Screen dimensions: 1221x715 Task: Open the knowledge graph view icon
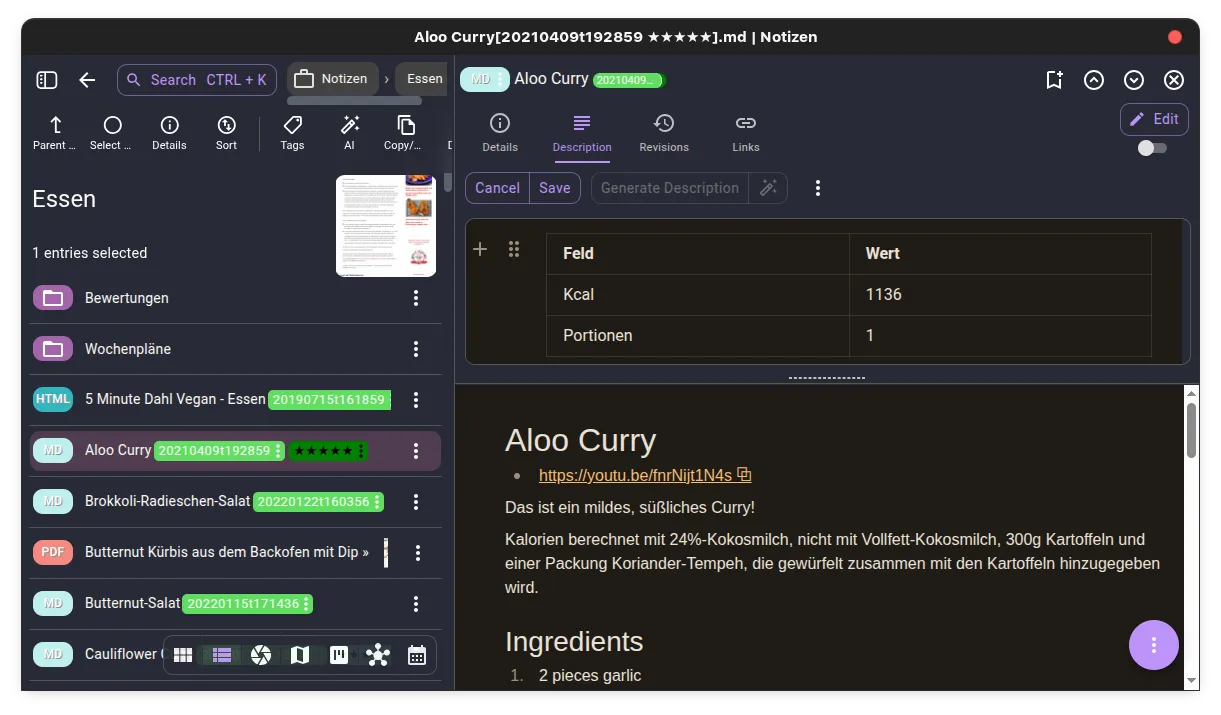[378, 655]
